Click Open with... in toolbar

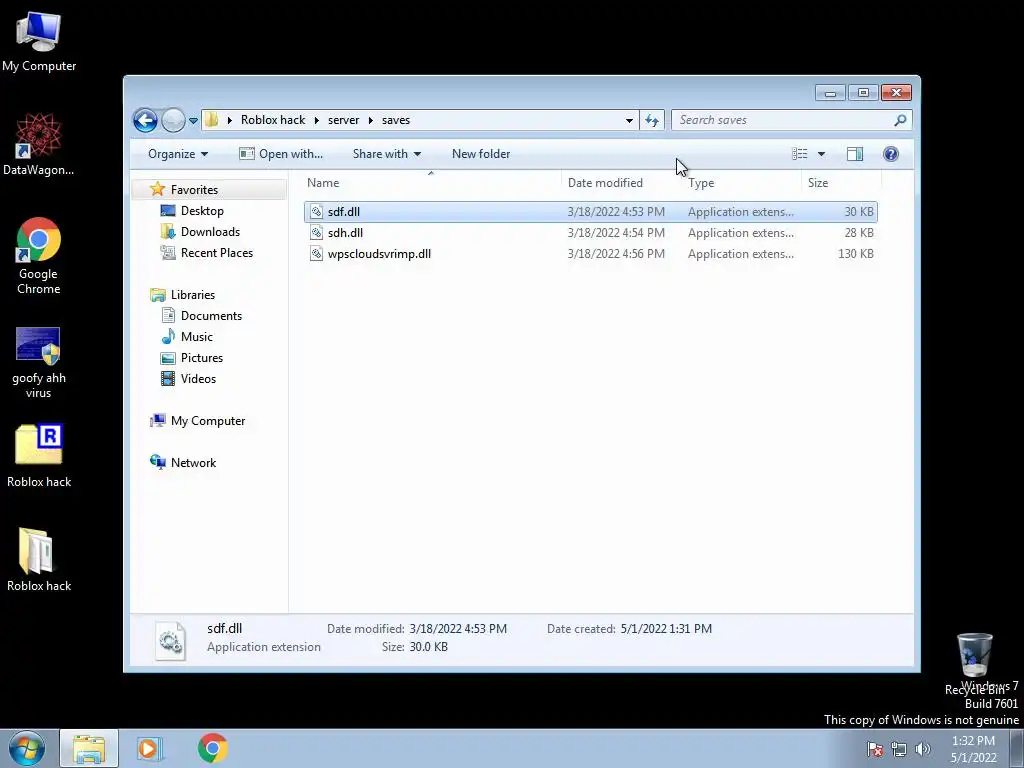point(281,154)
